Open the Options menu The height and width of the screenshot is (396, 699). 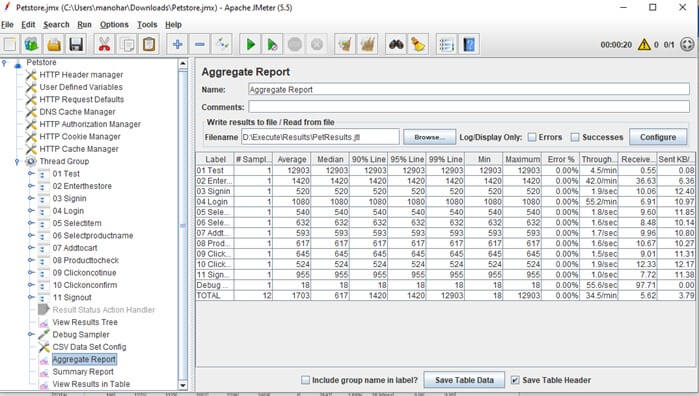[114, 25]
